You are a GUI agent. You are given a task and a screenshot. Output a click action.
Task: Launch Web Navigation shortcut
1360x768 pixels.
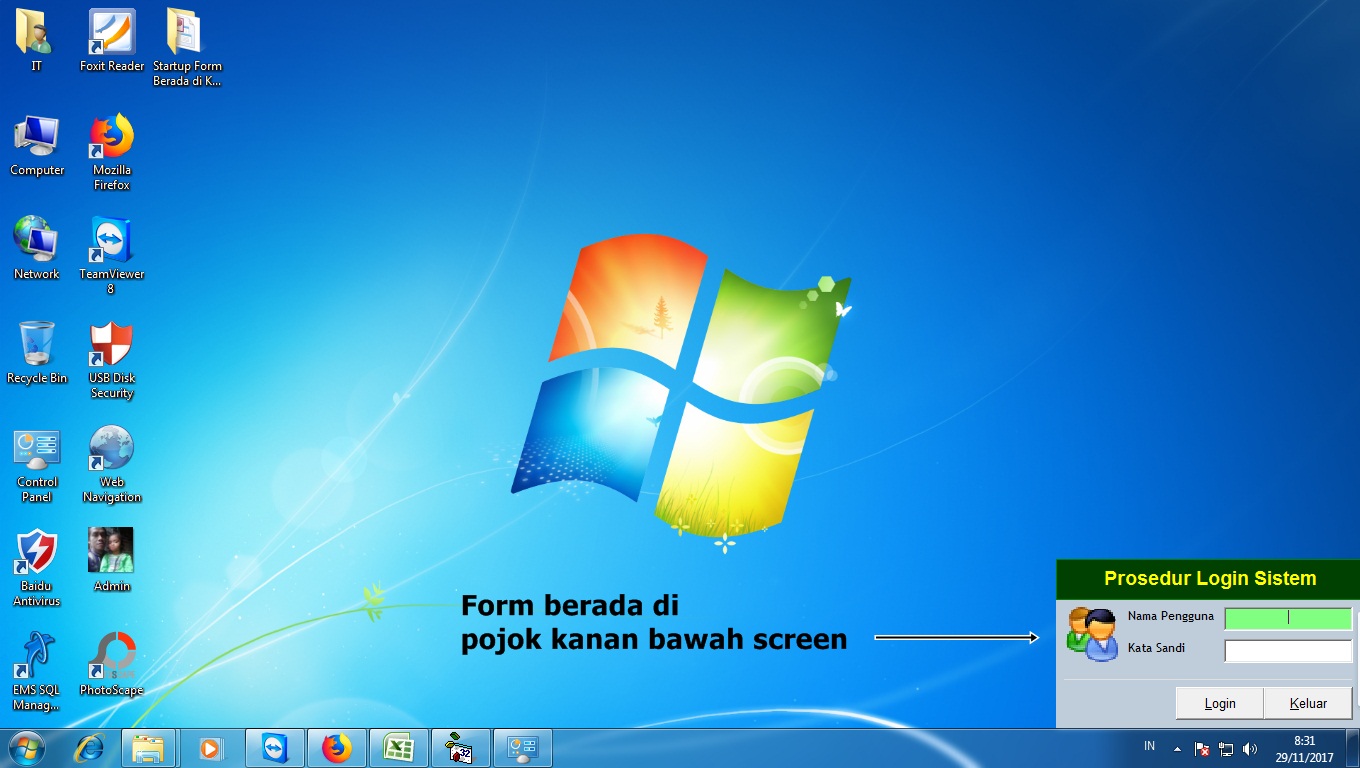(112, 465)
